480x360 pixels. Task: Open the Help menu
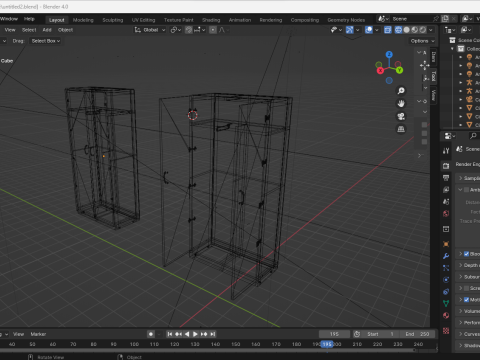[x=29, y=19]
